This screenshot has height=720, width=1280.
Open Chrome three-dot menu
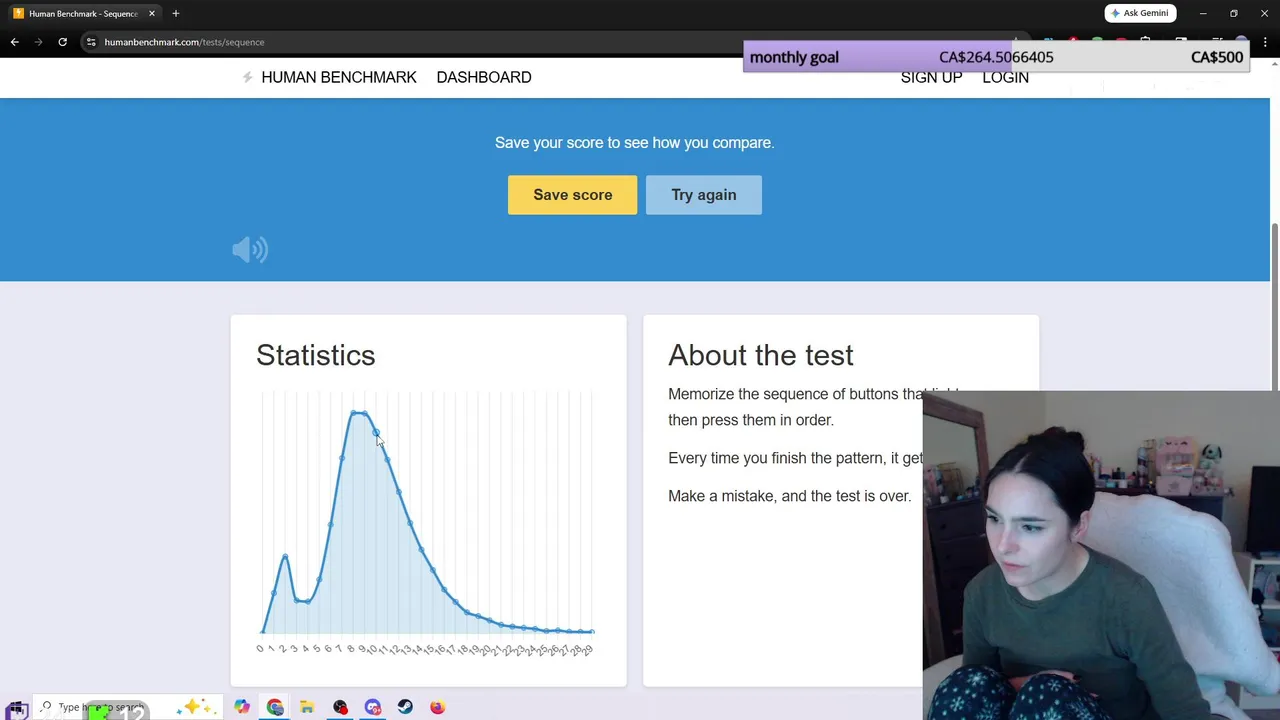tap(1266, 42)
